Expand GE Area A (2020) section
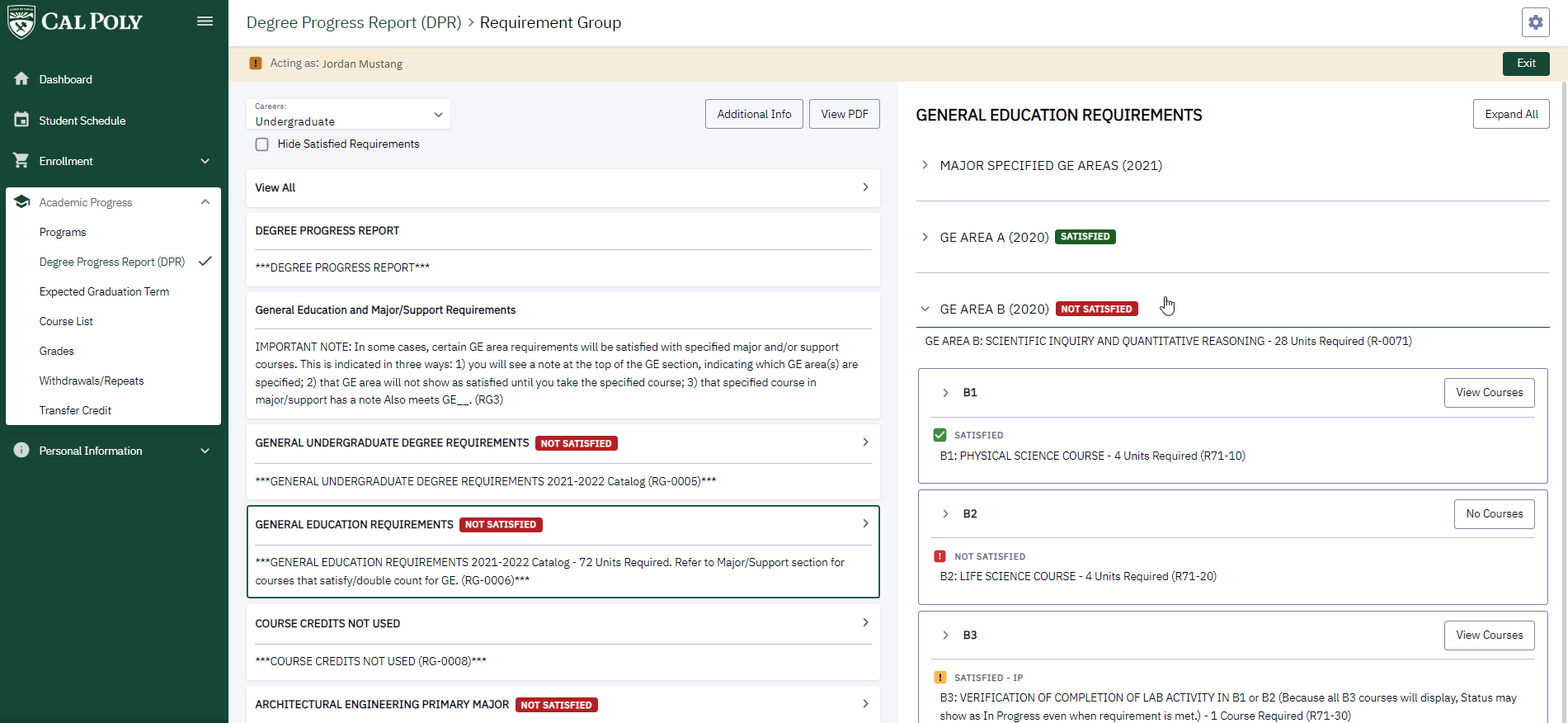This screenshot has height=723, width=1568. point(925,237)
